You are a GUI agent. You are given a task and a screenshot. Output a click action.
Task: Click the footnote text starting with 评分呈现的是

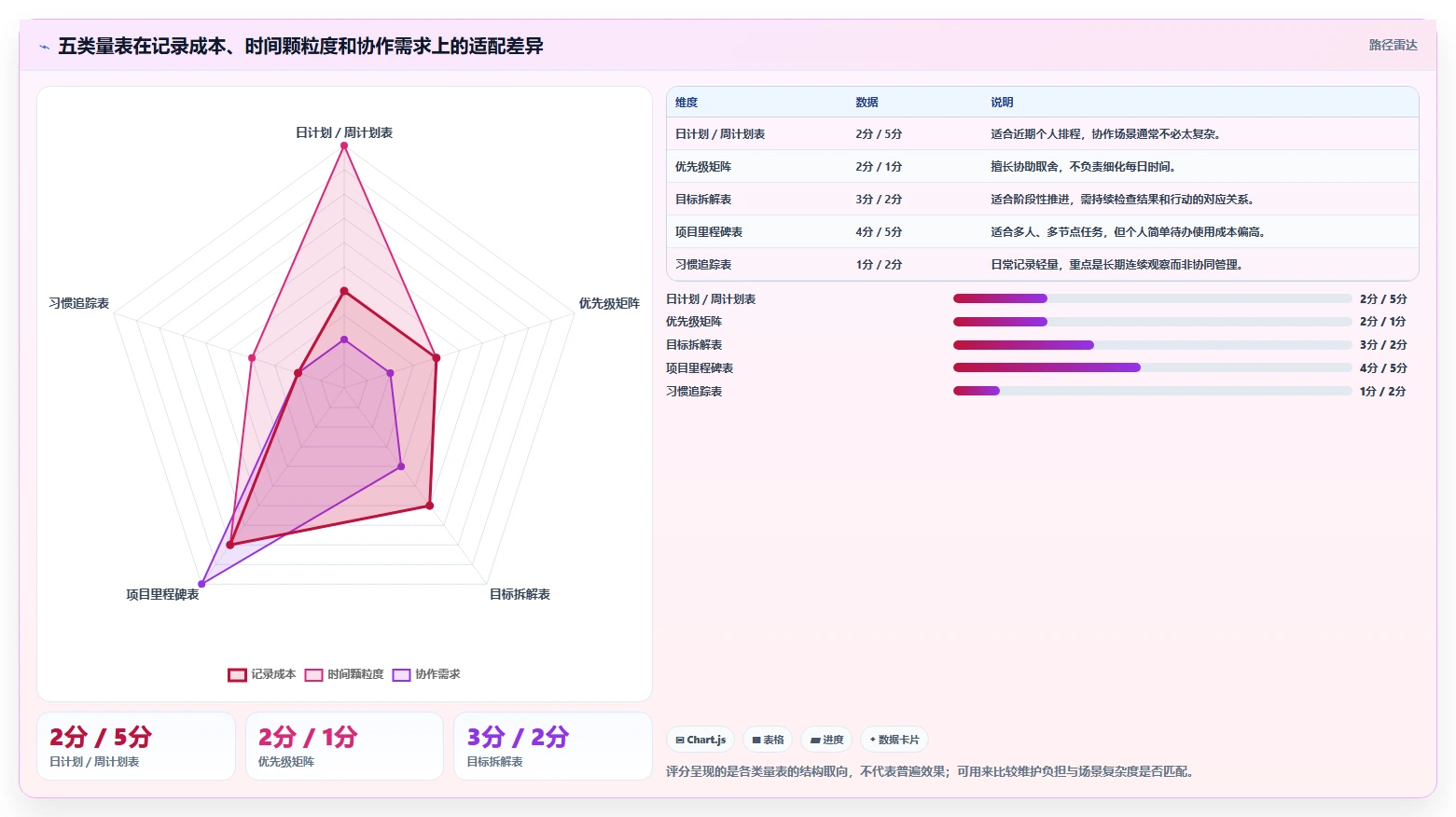point(932,771)
